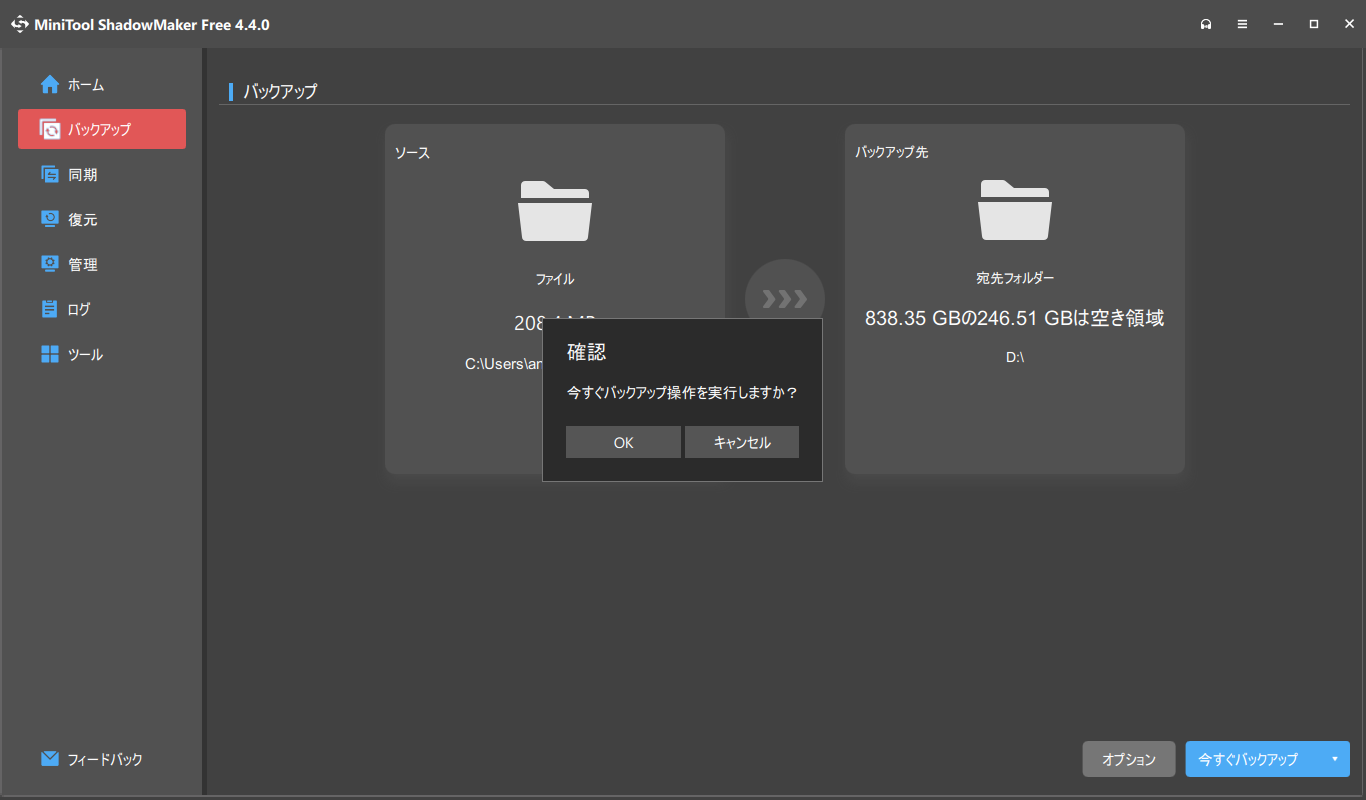The width and height of the screenshot is (1366, 800).
Task: Click the triple-arrow circle between panels
Action: point(785,290)
